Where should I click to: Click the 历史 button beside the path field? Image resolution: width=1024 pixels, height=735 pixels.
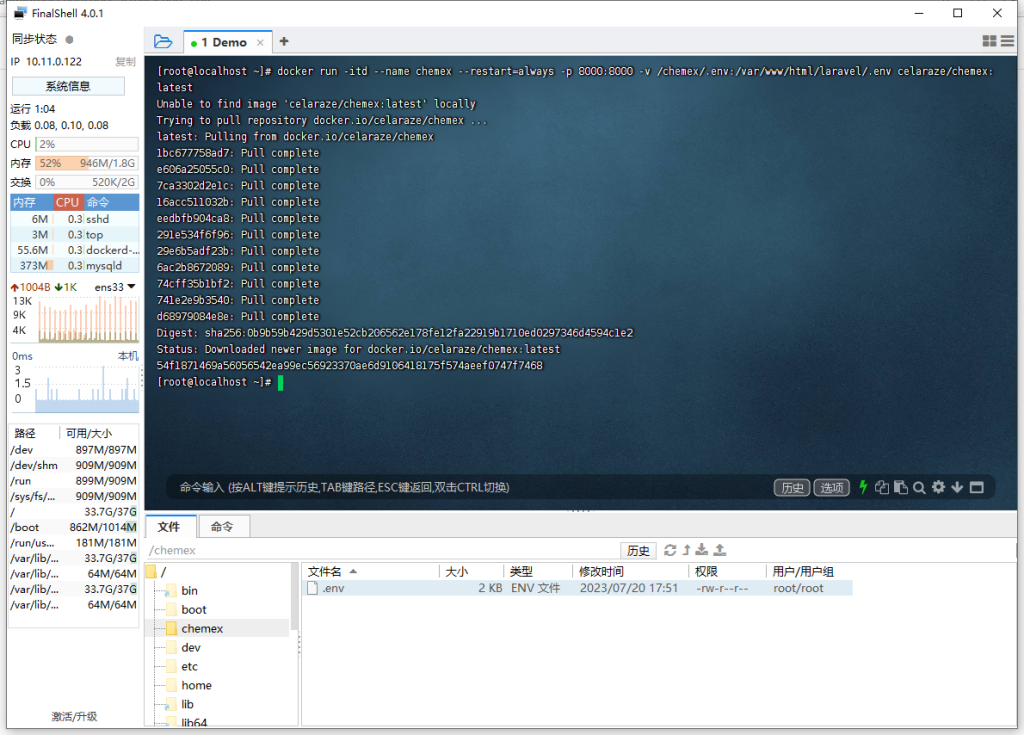(x=638, y=550)
